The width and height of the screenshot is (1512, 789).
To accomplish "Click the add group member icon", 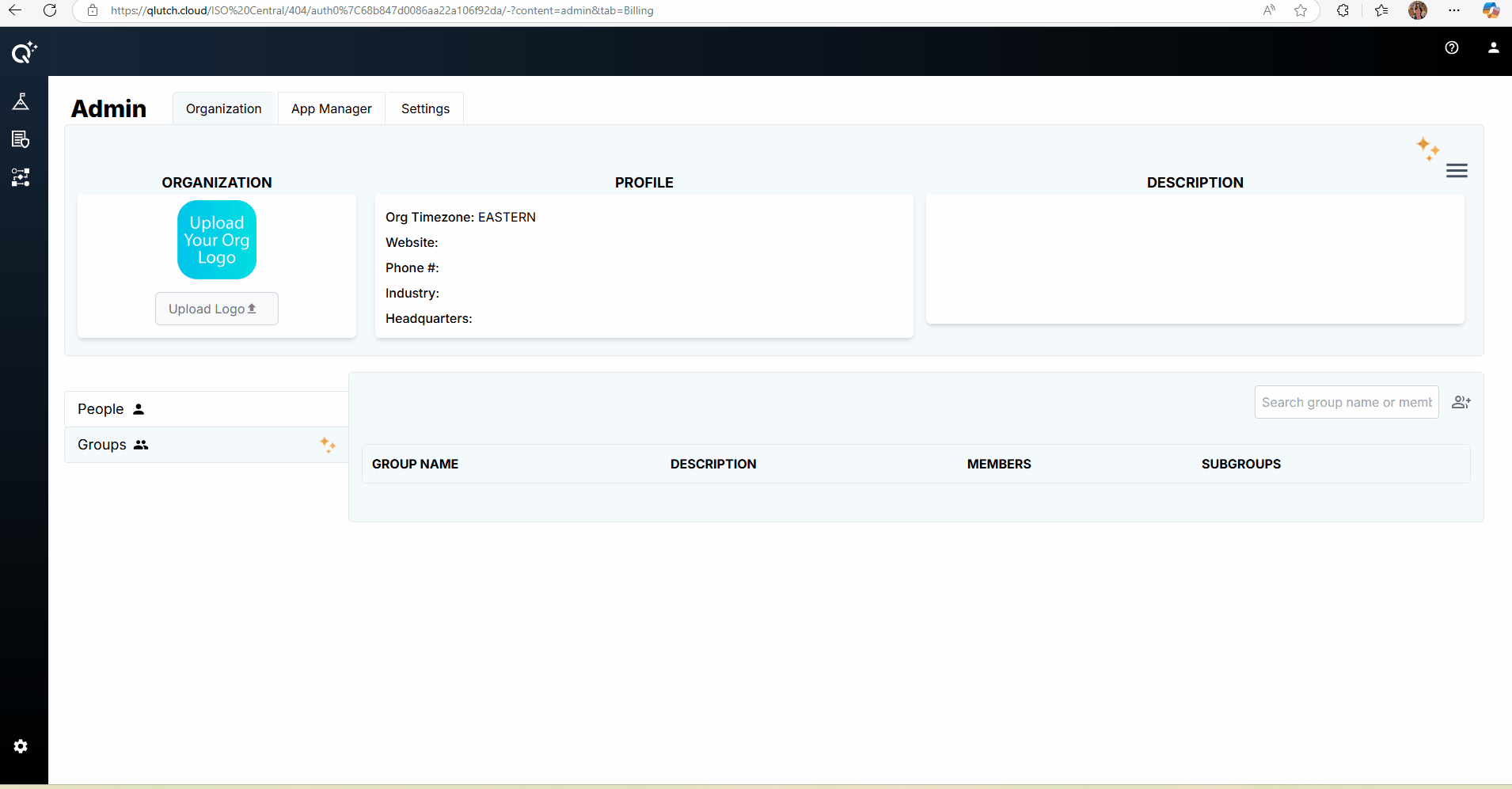I will coord(1461,402).
